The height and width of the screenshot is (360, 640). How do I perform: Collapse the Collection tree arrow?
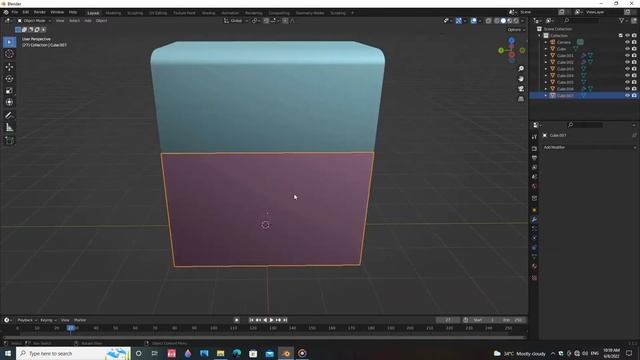540,36
